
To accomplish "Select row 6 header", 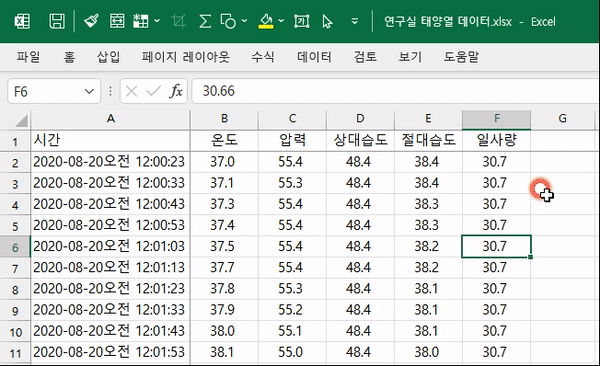I will [15, 247].
